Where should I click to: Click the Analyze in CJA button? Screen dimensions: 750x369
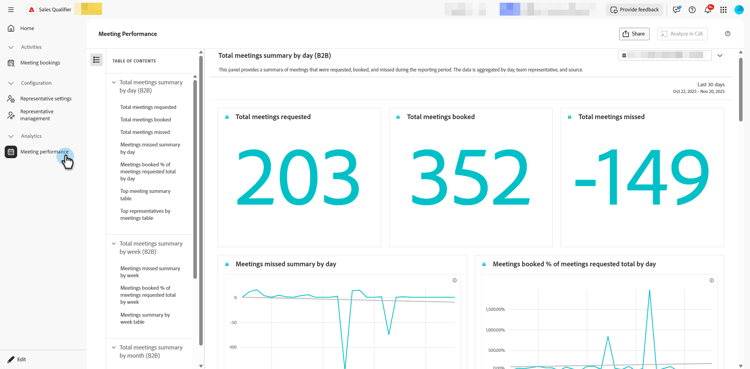pyautogui.click(x=682, y=34)
